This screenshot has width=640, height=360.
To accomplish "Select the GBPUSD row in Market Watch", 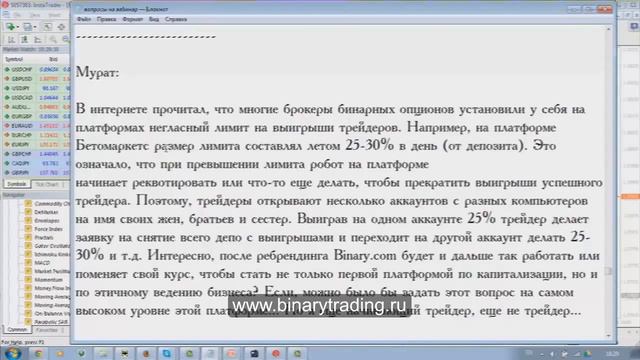I will [36, 79].
